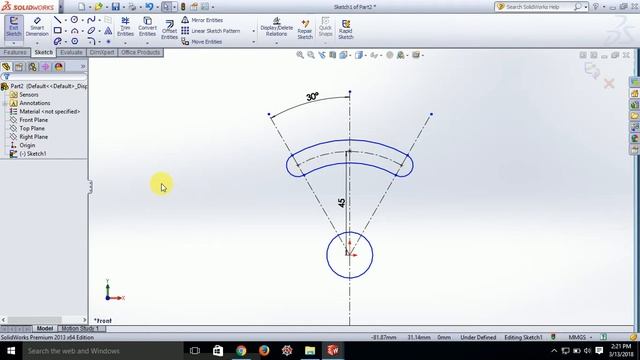Screen dimensions: 640x360
Task: Expand more FeatureManager tabs chevron
Action: coord(83,67)
